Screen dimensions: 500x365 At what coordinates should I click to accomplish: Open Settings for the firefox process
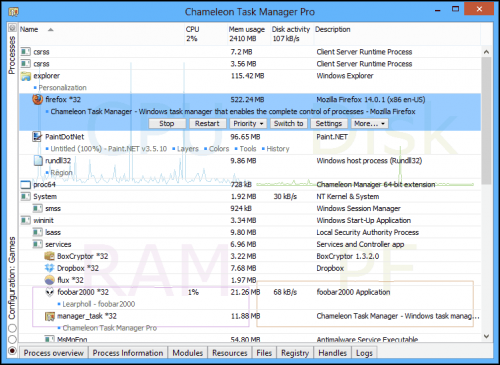[x=329, y=124]
